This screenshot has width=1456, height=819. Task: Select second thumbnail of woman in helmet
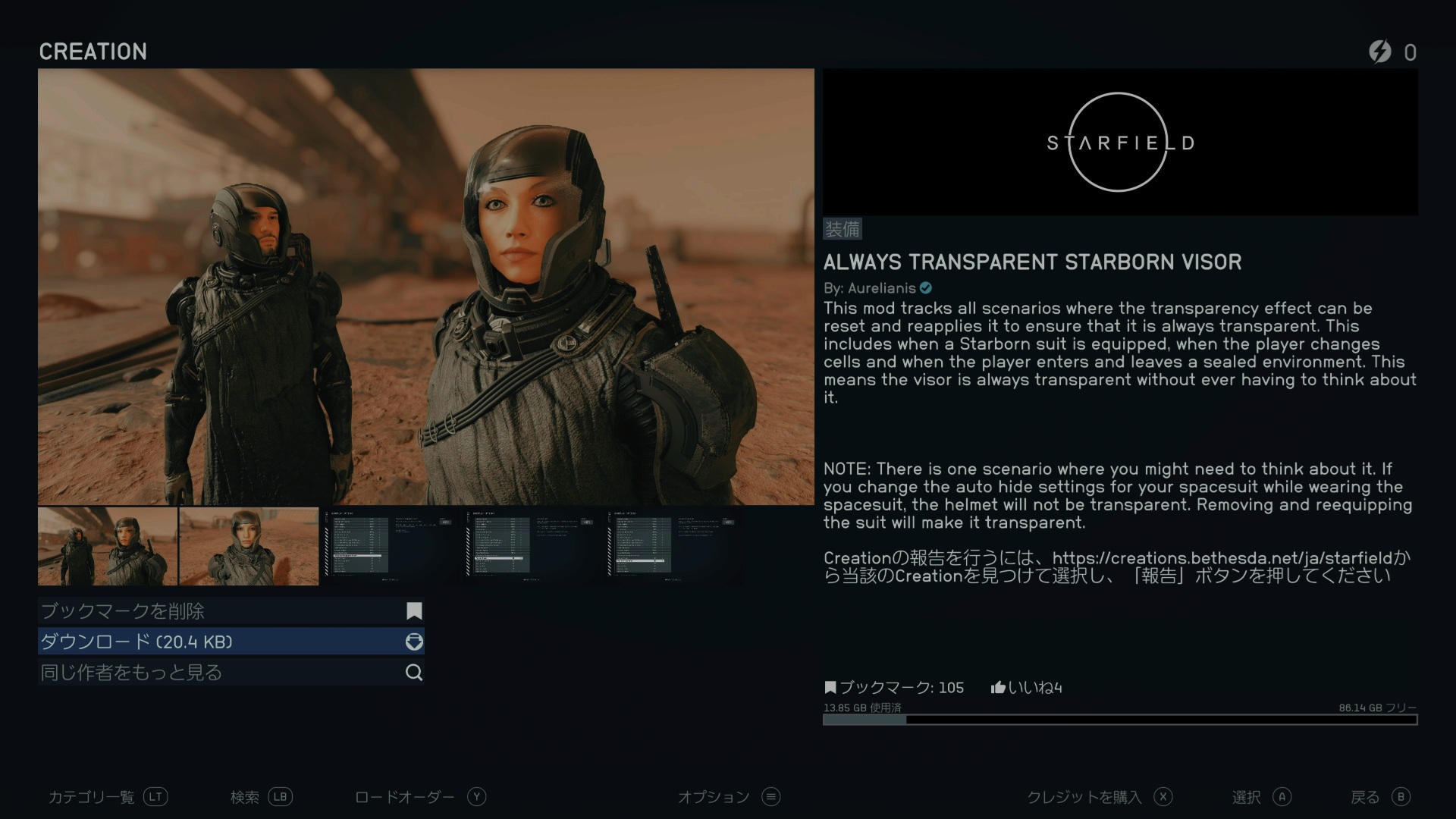tap(249, 546)
